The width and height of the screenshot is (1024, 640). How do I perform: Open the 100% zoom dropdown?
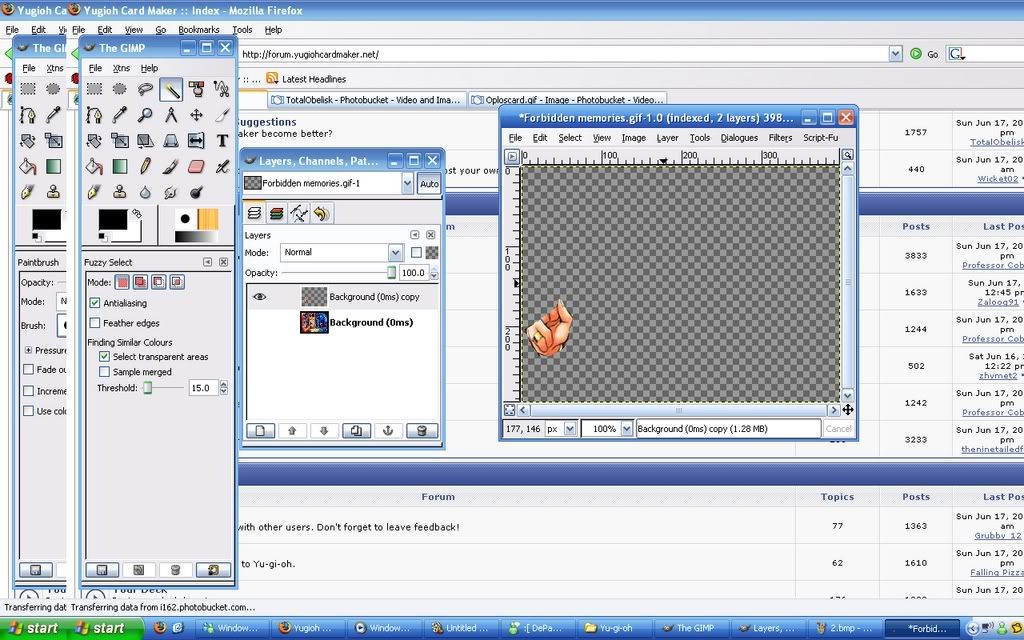tap(627, 428)
